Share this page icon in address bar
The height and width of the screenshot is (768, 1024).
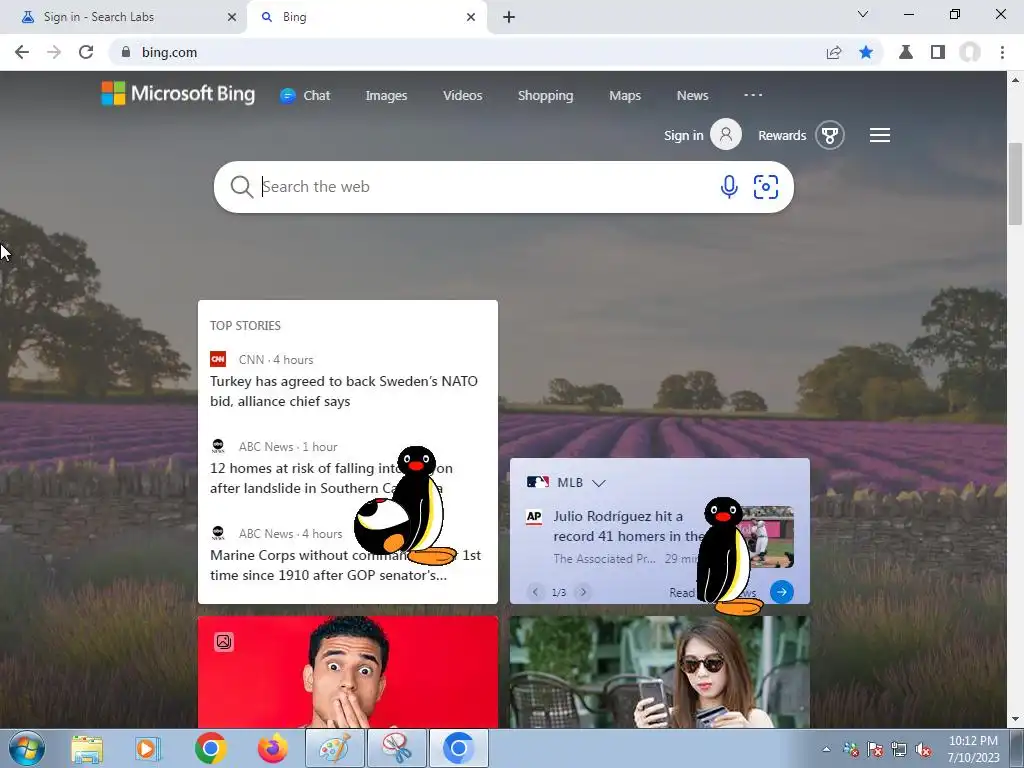click(833, 52)
